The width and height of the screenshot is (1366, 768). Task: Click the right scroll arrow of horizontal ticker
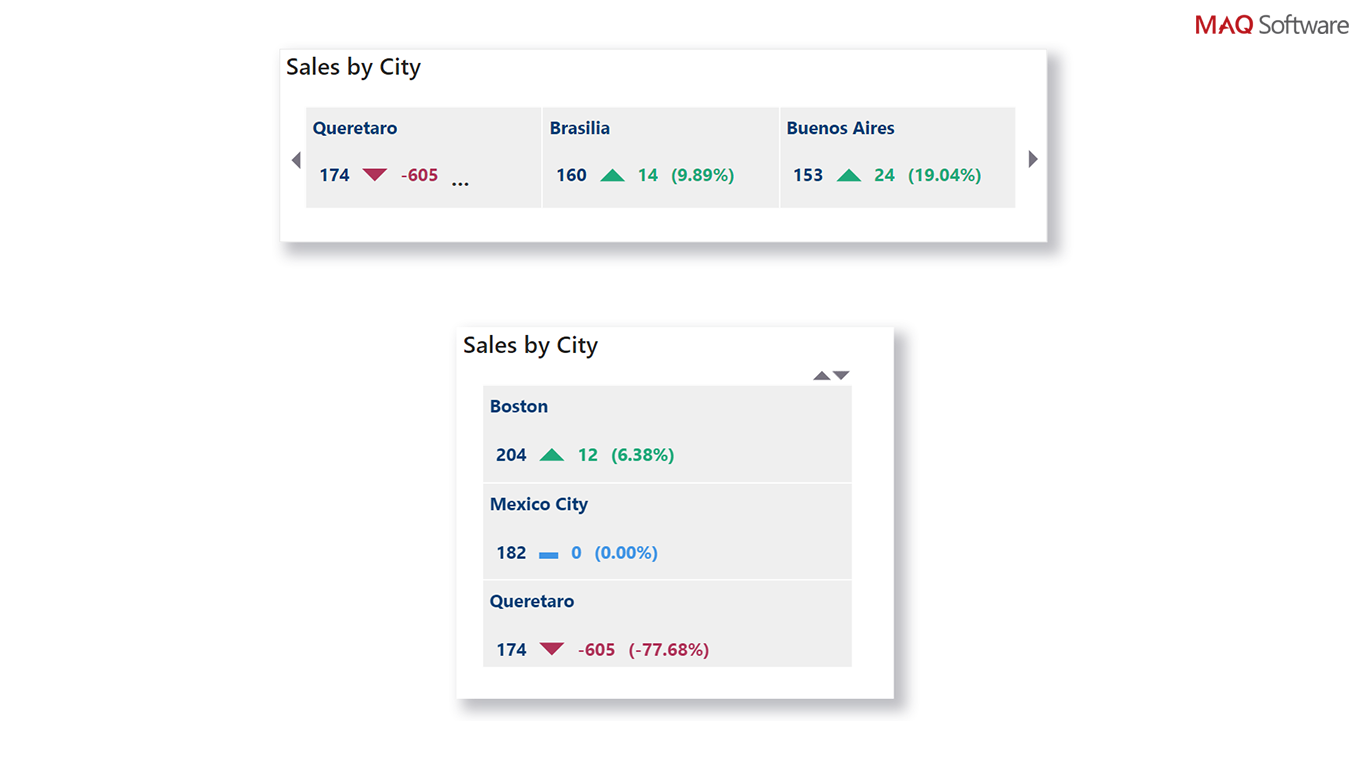point(1033,159)
